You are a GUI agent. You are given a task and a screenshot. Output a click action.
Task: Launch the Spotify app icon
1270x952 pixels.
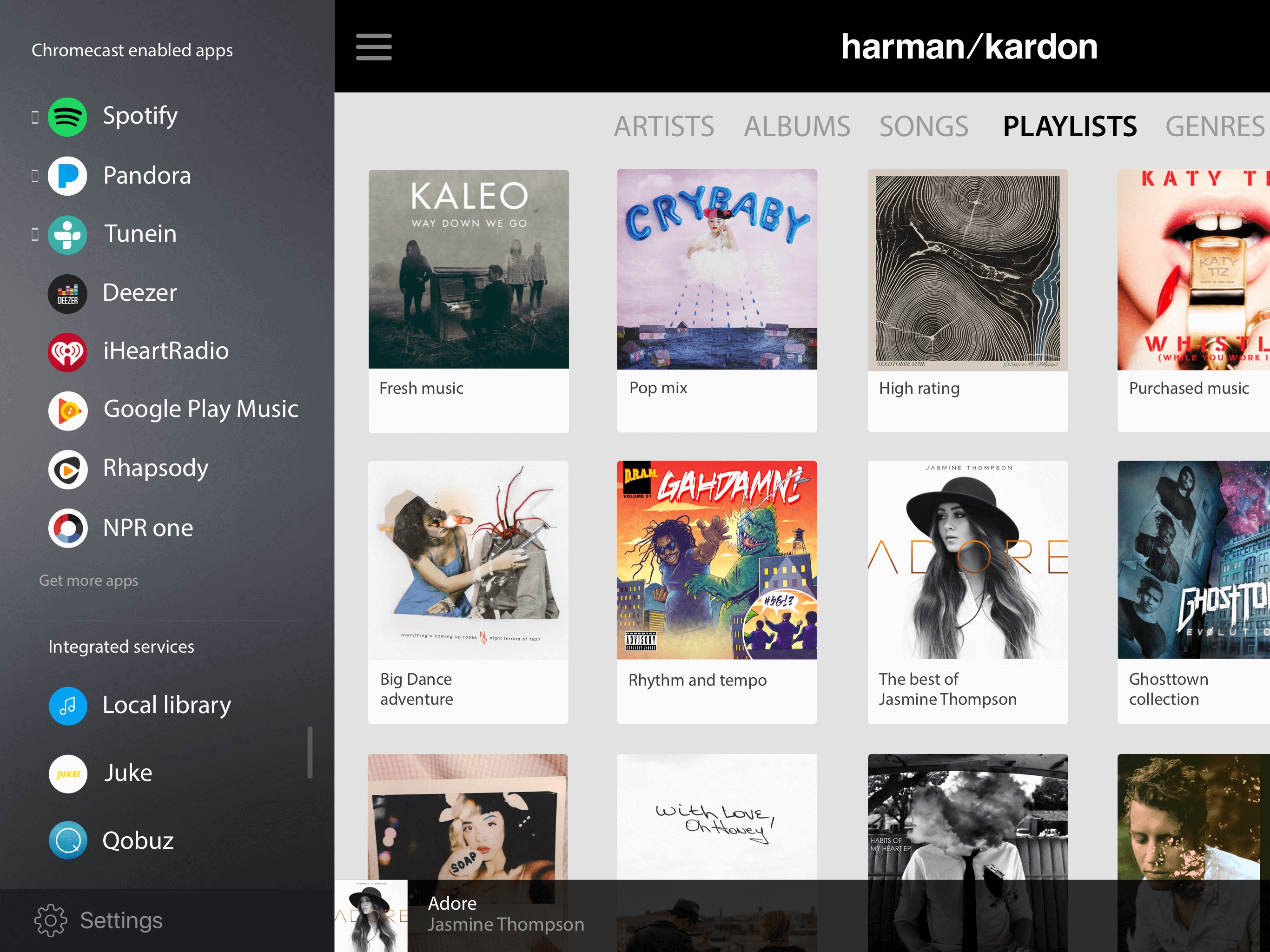coord(67,117)
